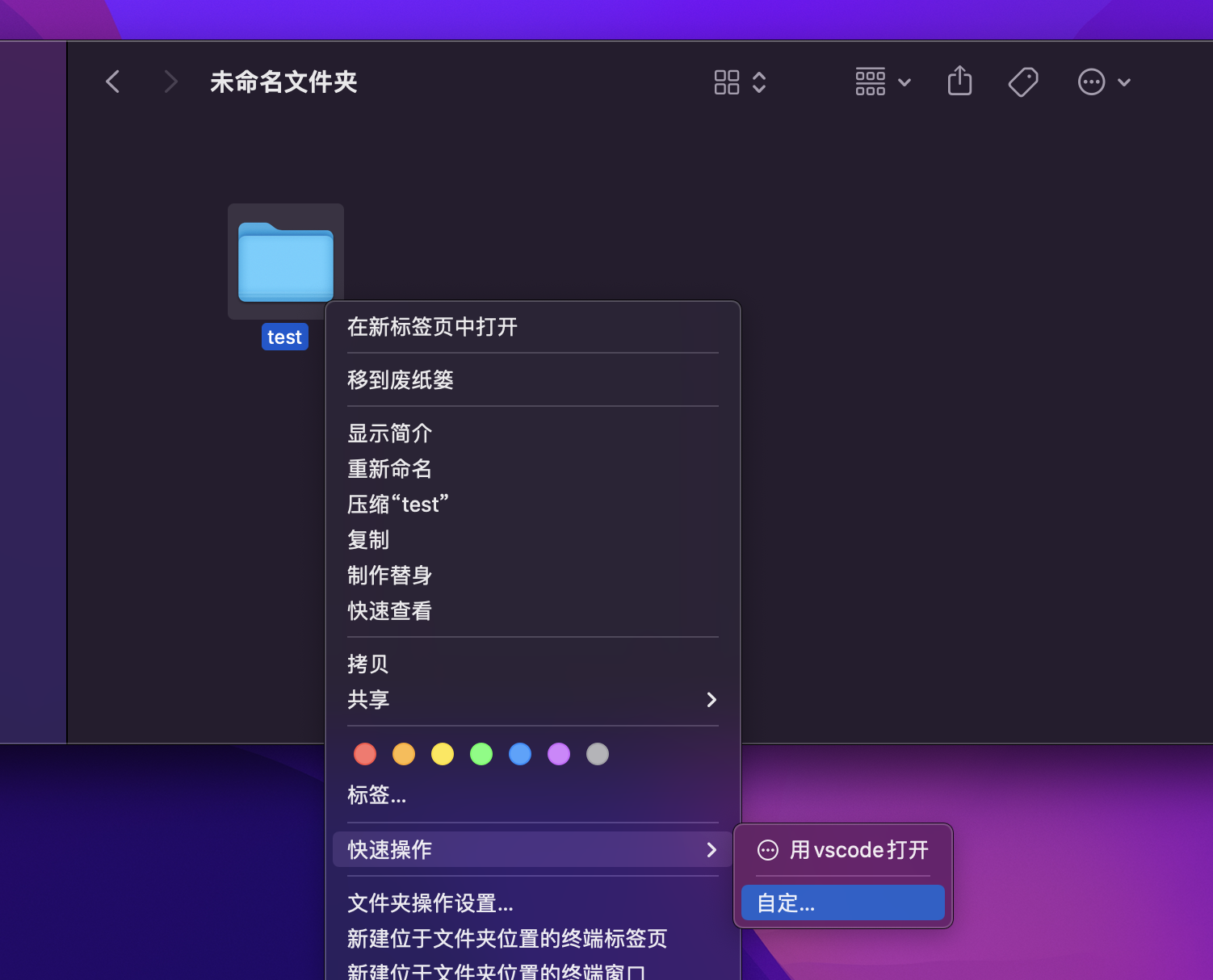The width and height of the screenshot is (1213, 980).
Task: Choose 移到废纸篓 from context menu
Action: coord(532,380)
